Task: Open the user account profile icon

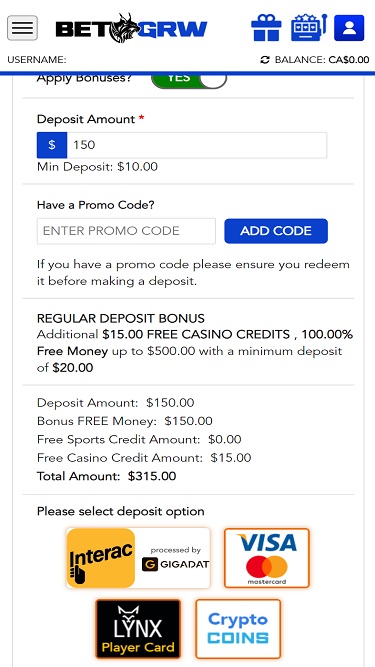Action: point(349,28)
